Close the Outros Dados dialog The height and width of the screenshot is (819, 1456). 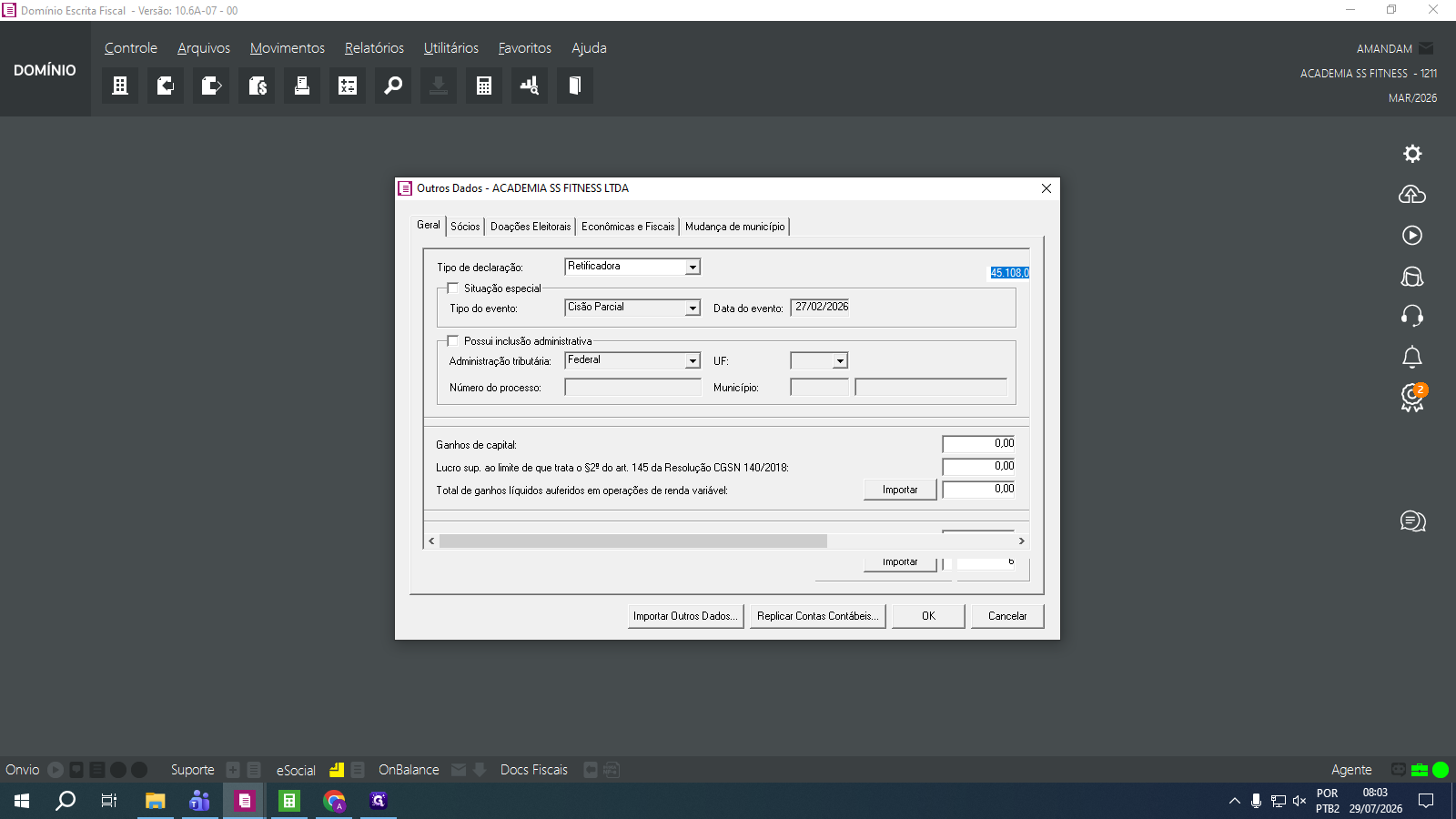click(x=1046, y=188)
